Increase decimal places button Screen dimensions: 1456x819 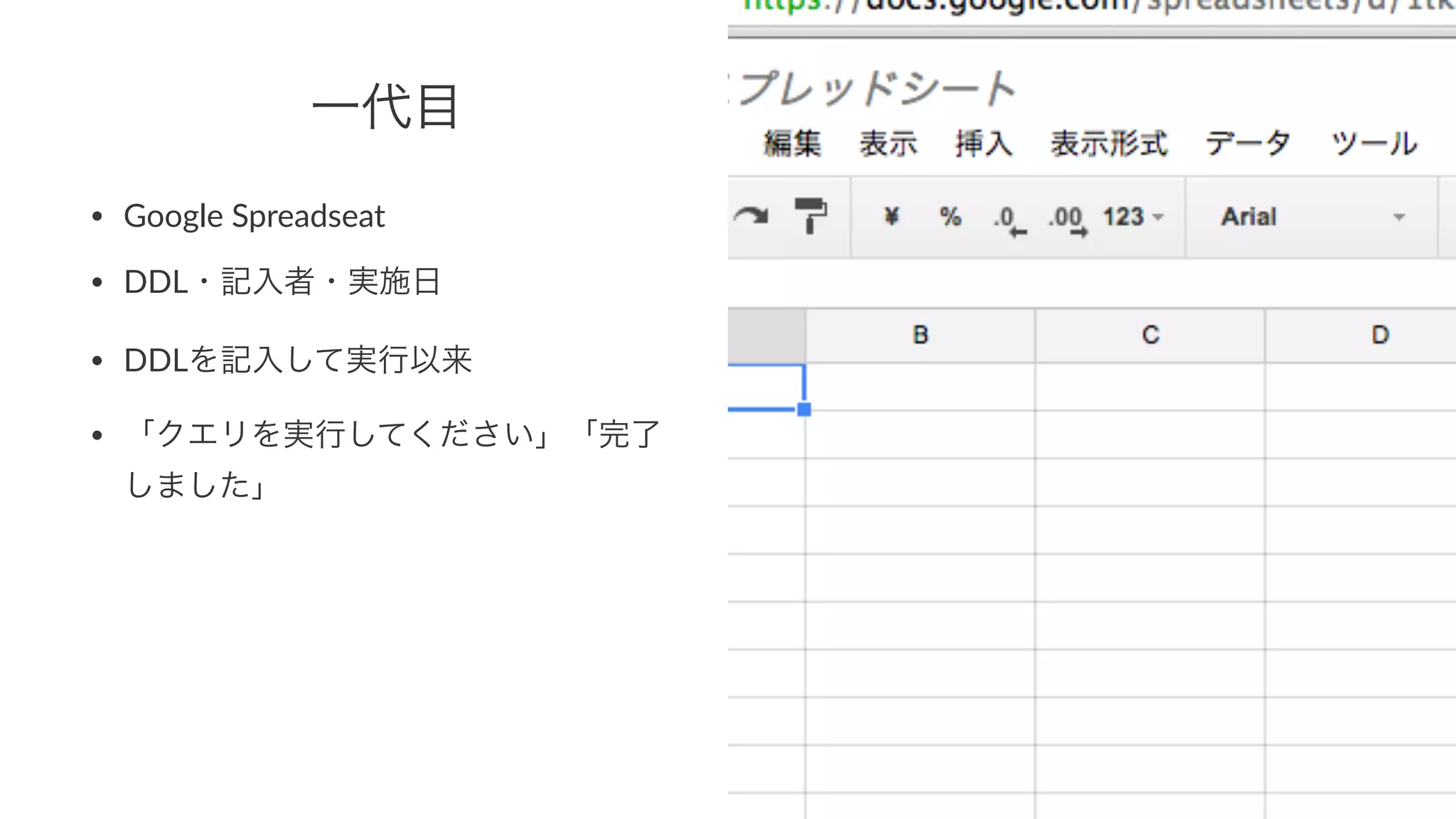[1068, 220]
